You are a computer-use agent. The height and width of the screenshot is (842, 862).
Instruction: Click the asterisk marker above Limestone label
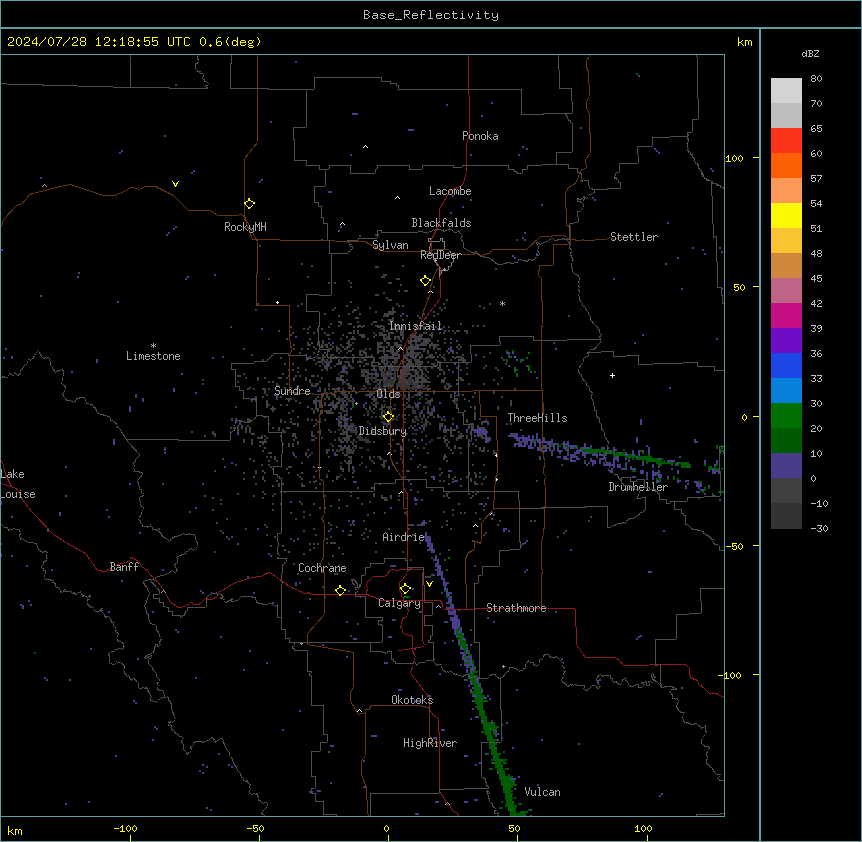tap(153, 345)
